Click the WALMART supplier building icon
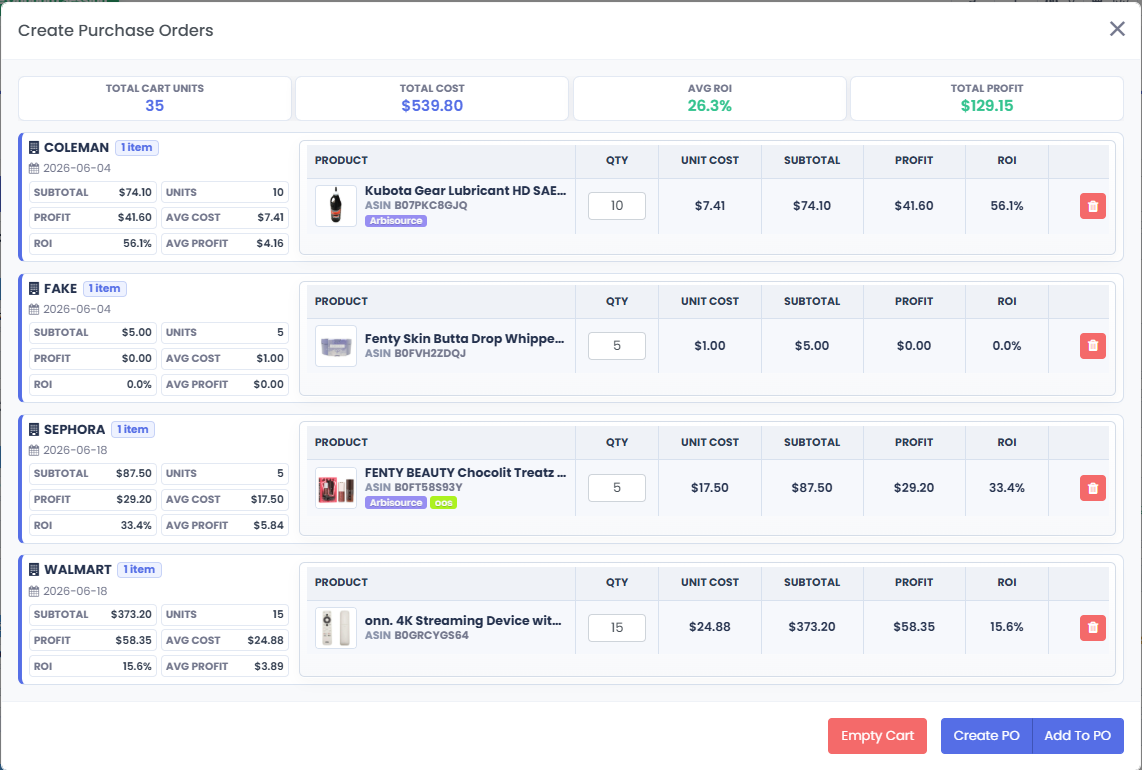The image size is (1142, 770). click(34, 570)
